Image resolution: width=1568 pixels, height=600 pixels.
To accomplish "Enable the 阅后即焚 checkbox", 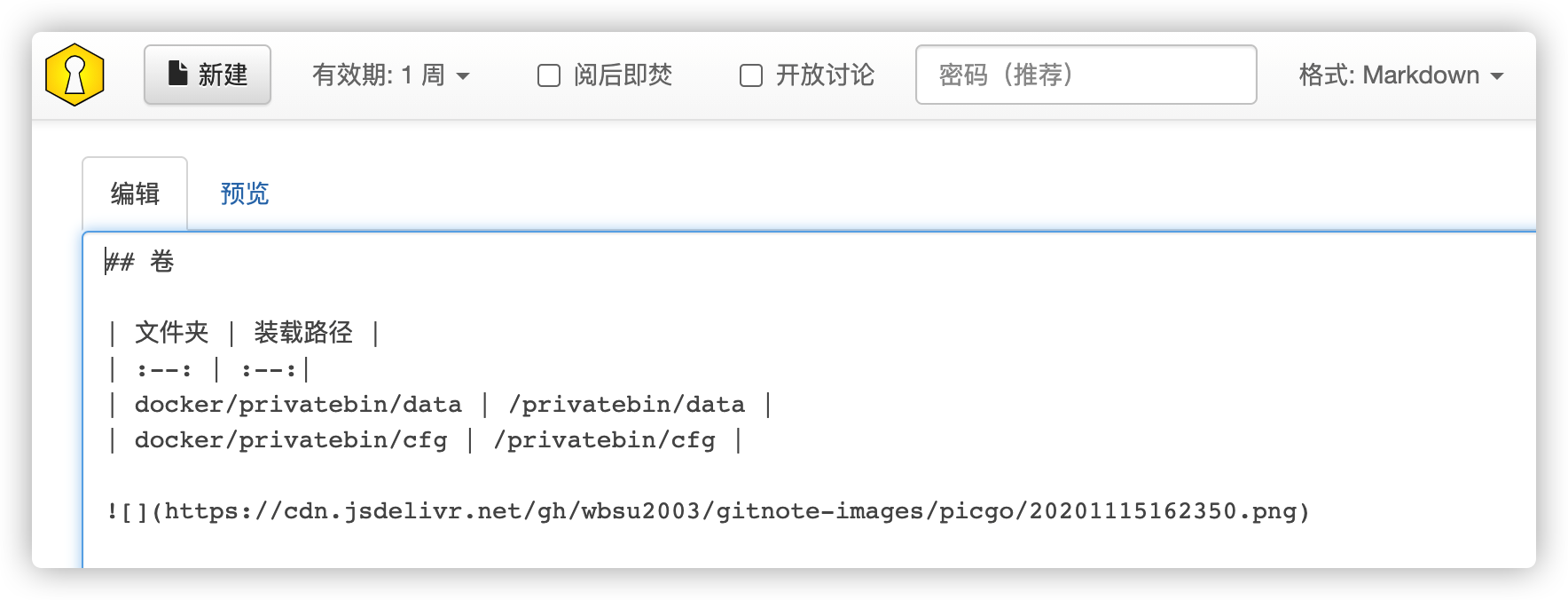I will coord(549,75).
